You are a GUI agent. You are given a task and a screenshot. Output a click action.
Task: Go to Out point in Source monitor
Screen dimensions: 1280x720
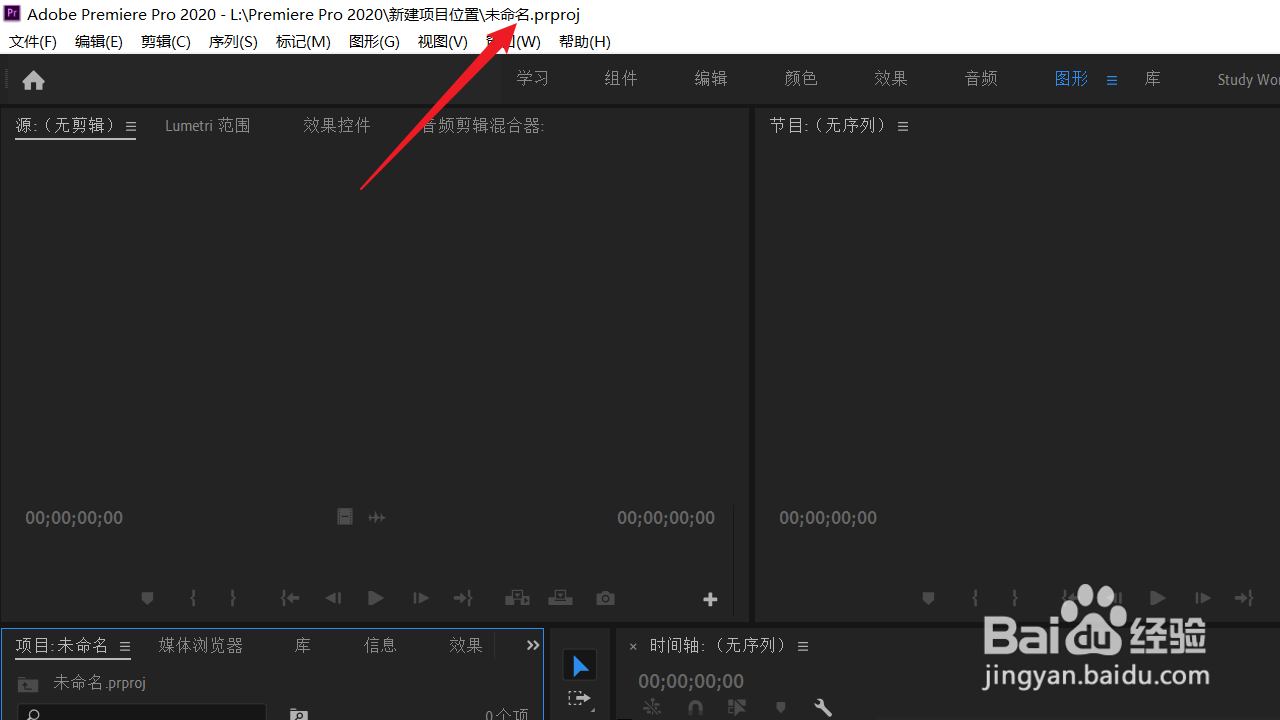point(463,598)
